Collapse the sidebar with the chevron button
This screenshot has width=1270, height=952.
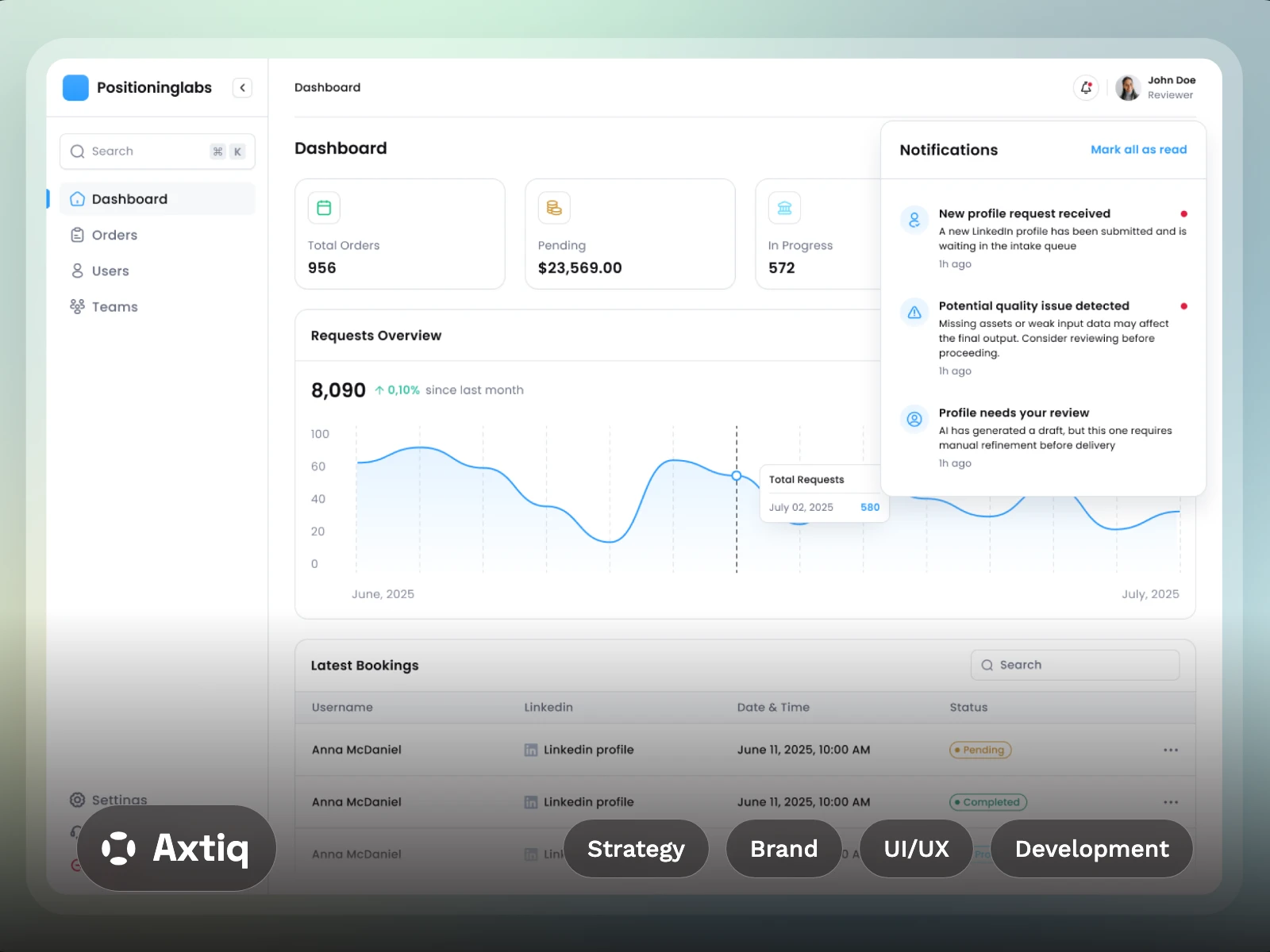click(242, 87)
